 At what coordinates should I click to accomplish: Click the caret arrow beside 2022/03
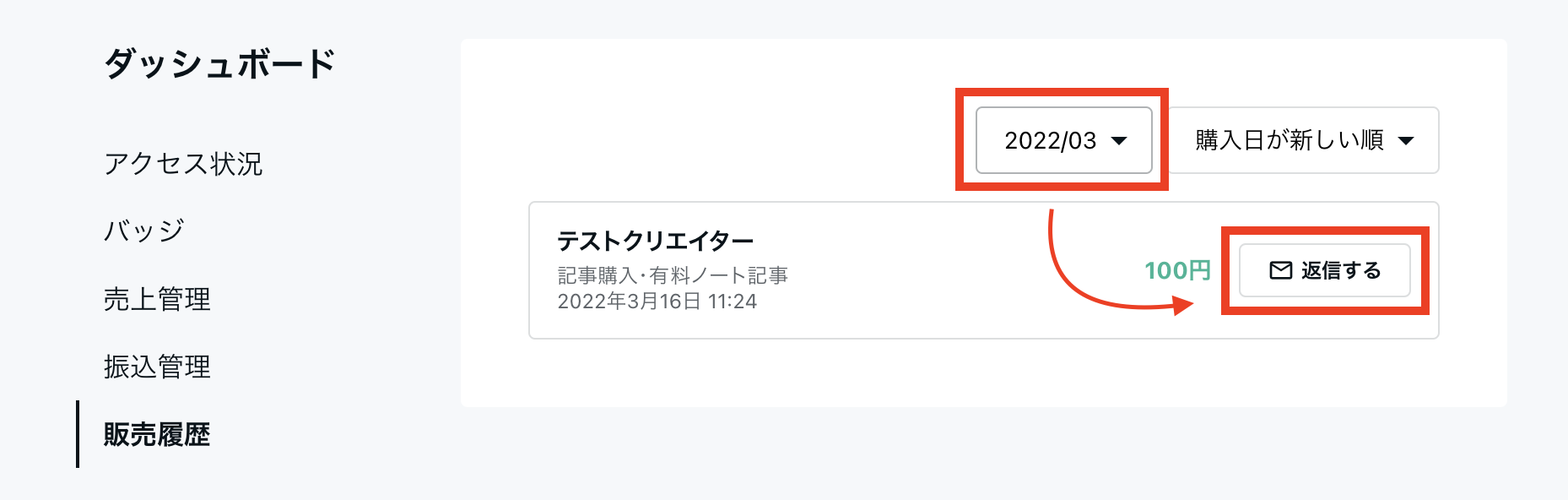(x=1119, y=141)
